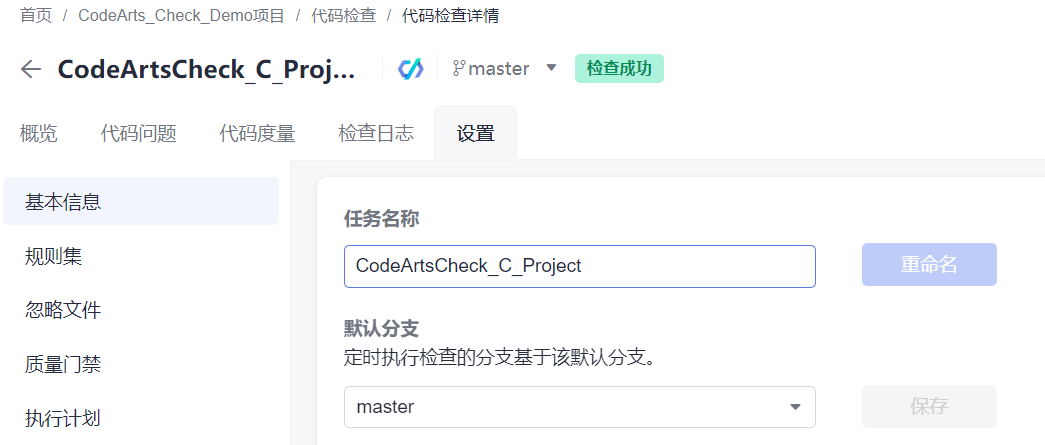Click the back arrow icon
Image resolution: width=1045 pixels, height=445 pixels.
31,69
